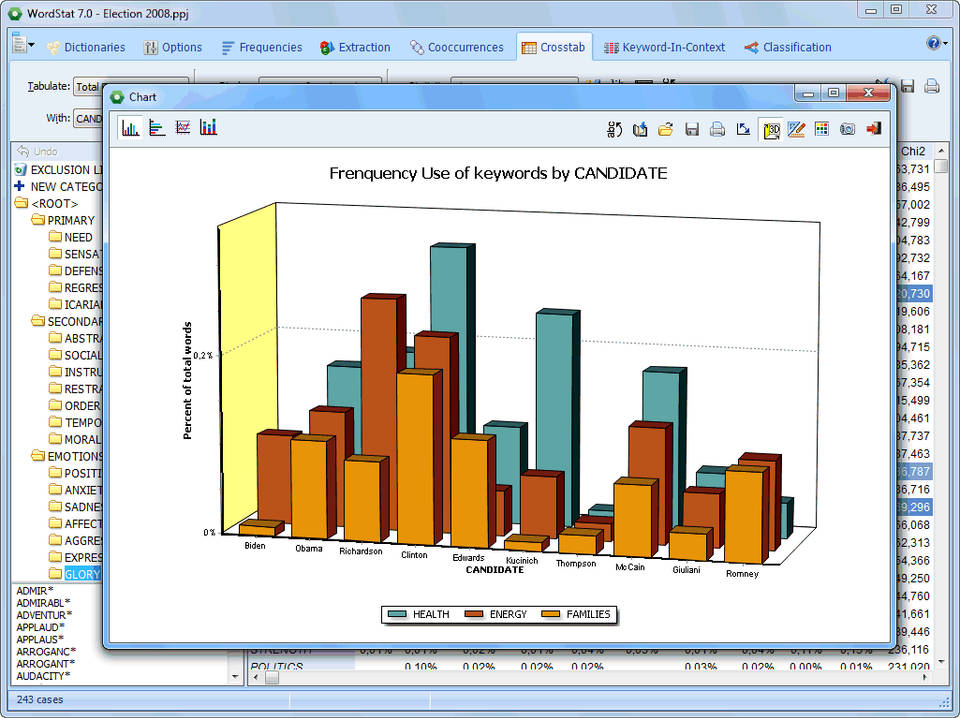
Task: Select the PRIMARY folder in tree
Action: (70, 220)
